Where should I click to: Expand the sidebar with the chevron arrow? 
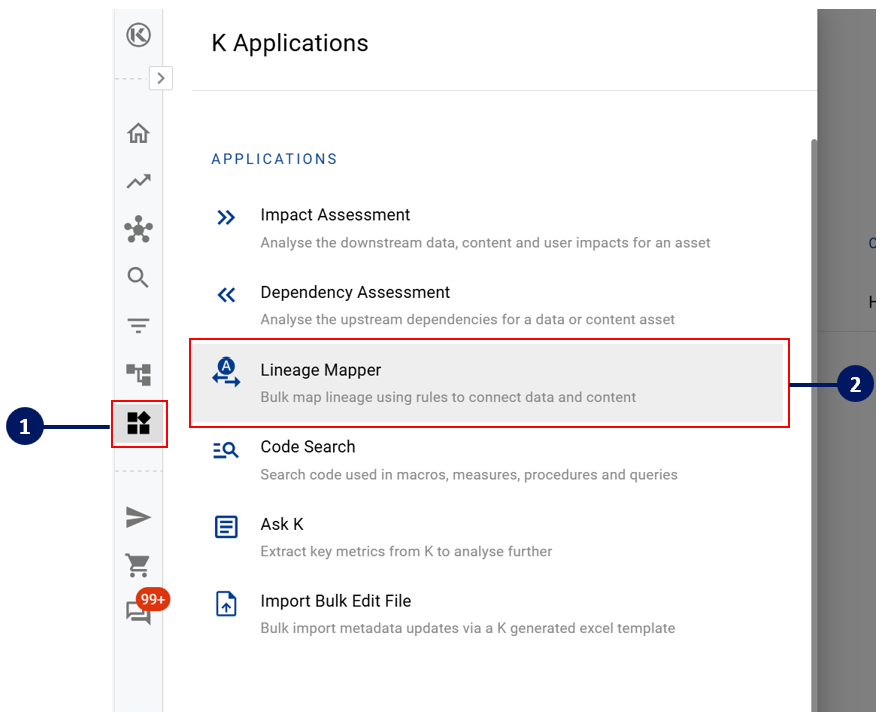pos(161,78)
